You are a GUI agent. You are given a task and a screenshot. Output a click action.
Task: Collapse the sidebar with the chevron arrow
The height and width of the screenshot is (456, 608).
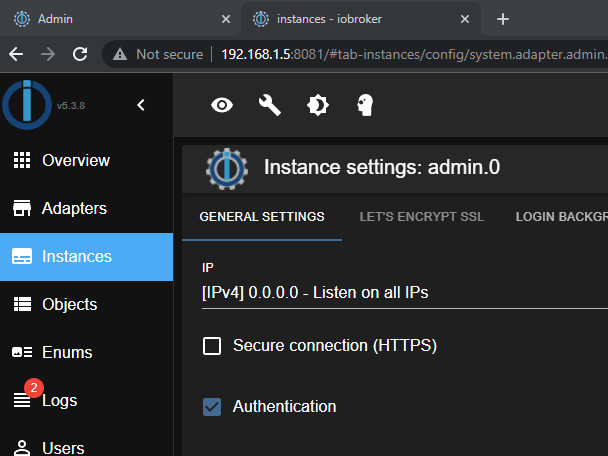click(141, 105)
